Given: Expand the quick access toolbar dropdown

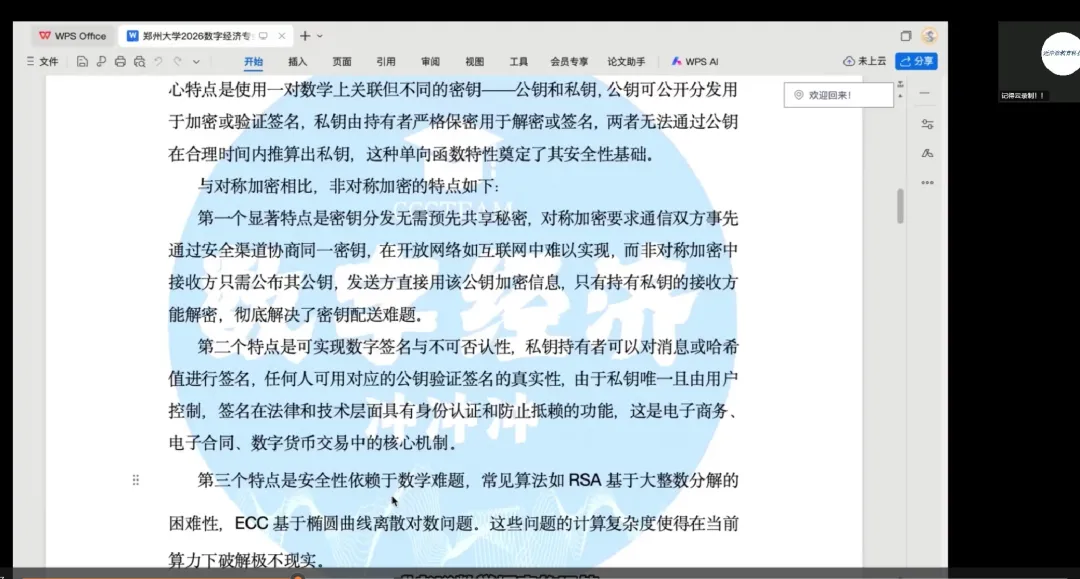Looking at the screenshot, I should (x=196, y=61).
